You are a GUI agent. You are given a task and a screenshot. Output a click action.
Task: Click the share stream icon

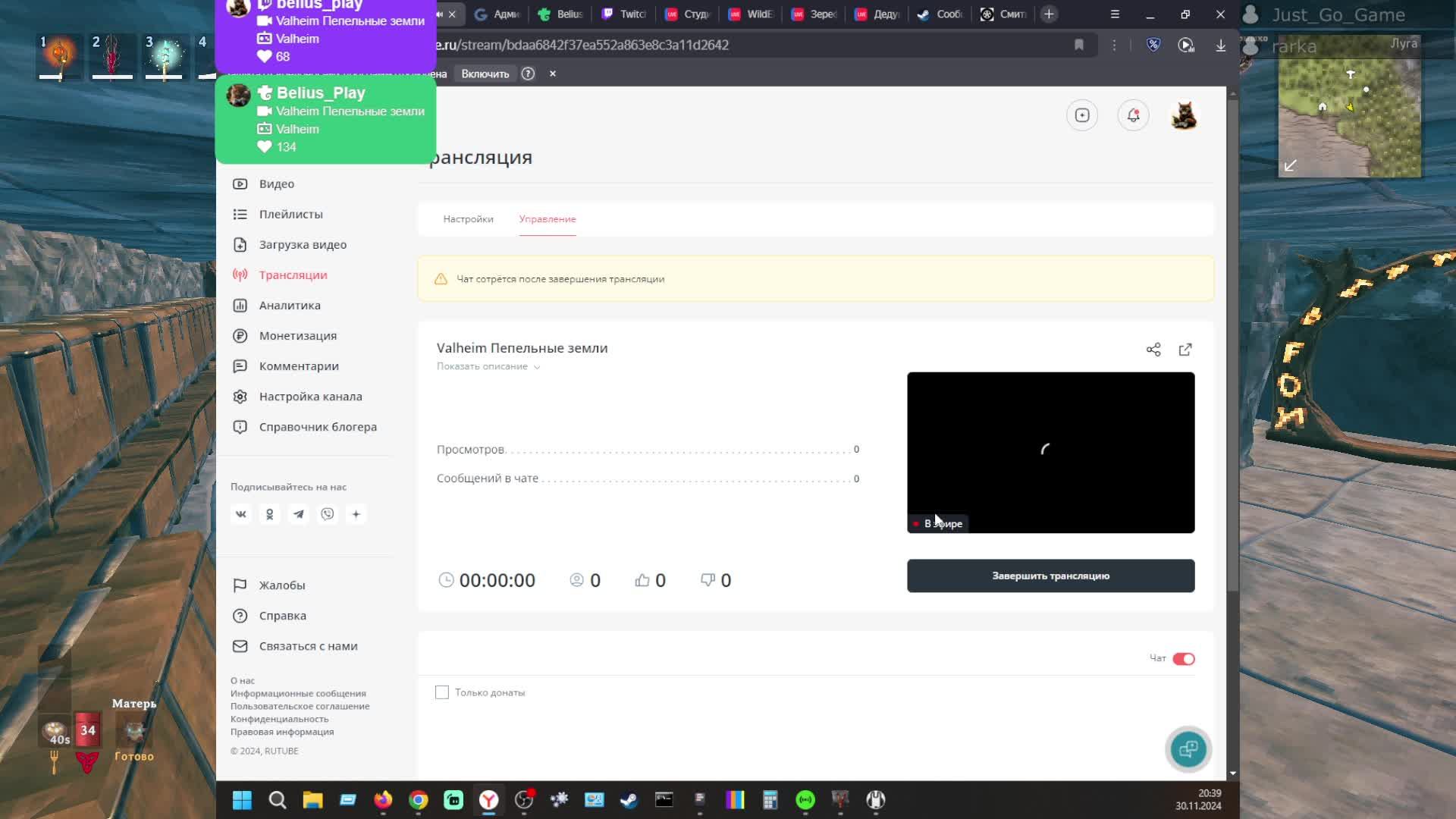[1153, 350]
